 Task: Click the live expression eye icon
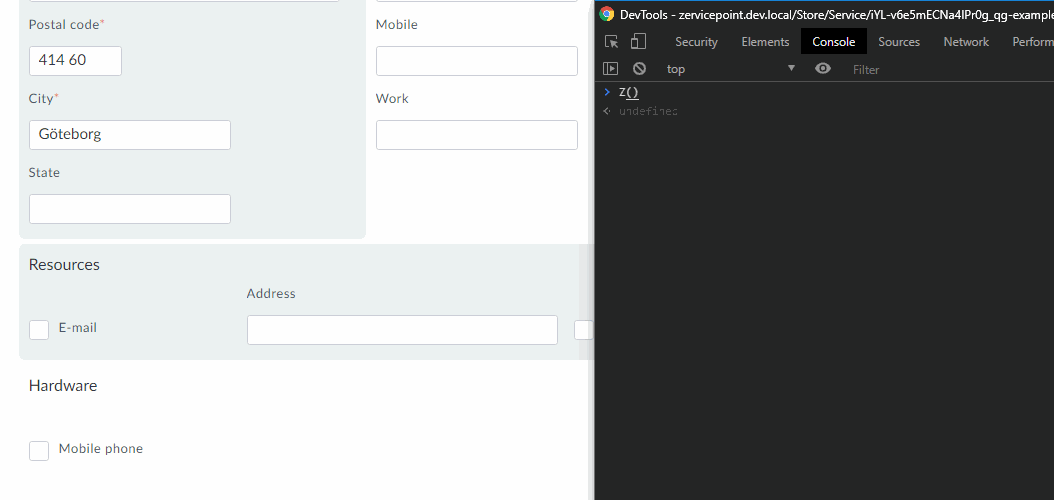pyautogui.click(x=823, y=69)
